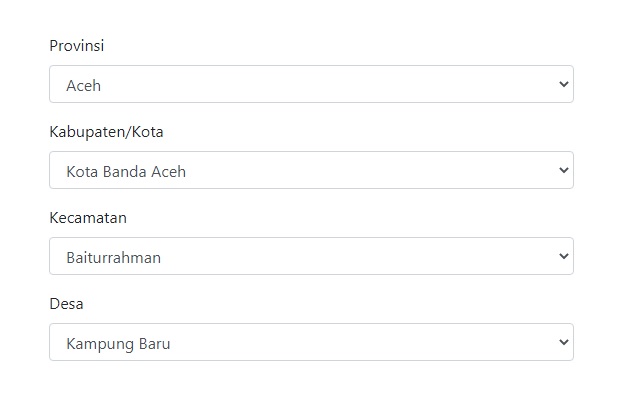Screen dimensions: 622x407
Task: Click the Kecamatan field label
Action: point(88,218)
